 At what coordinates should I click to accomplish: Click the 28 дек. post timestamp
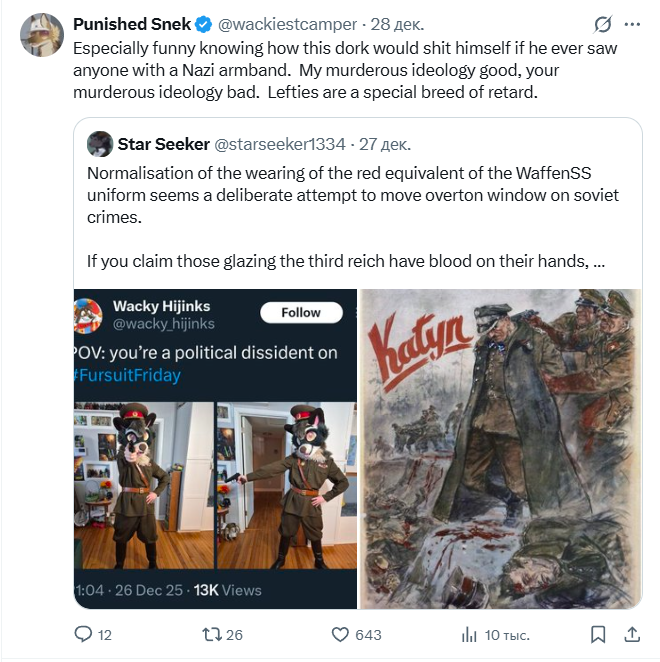pyautogui.click(x=396, y=24)
